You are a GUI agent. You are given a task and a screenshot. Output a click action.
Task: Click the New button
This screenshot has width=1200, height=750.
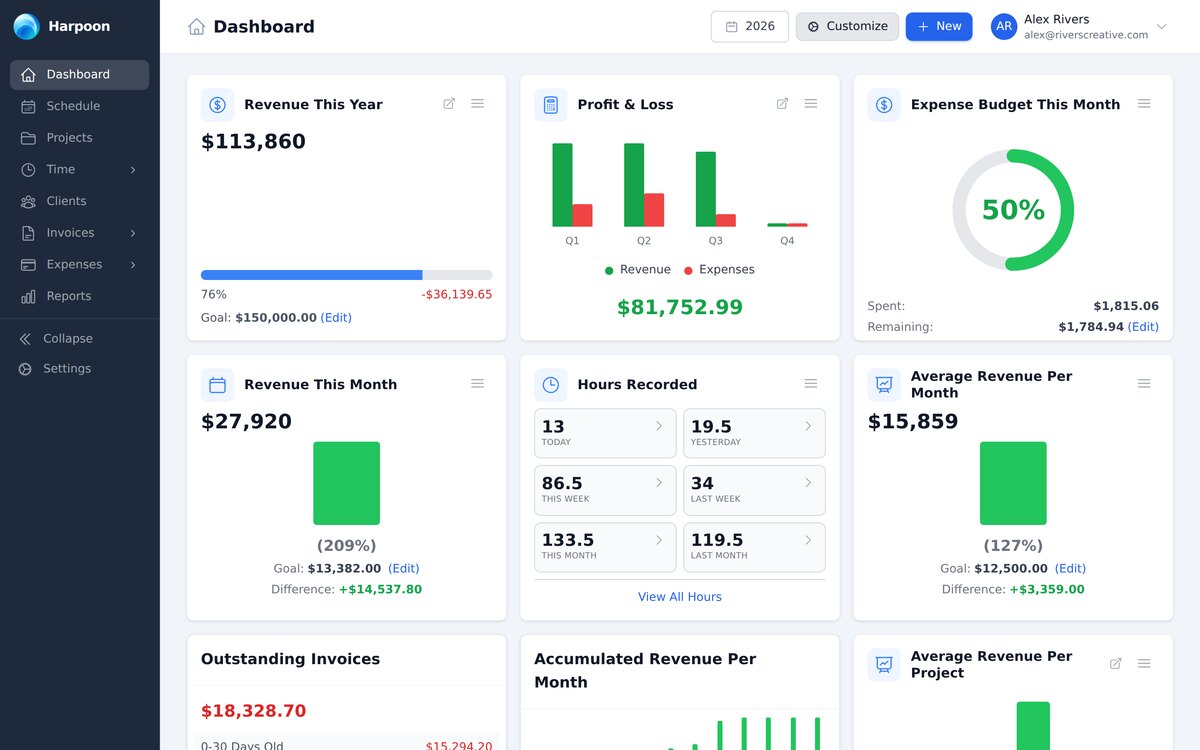pyautogui.click(x=939, y=27)
